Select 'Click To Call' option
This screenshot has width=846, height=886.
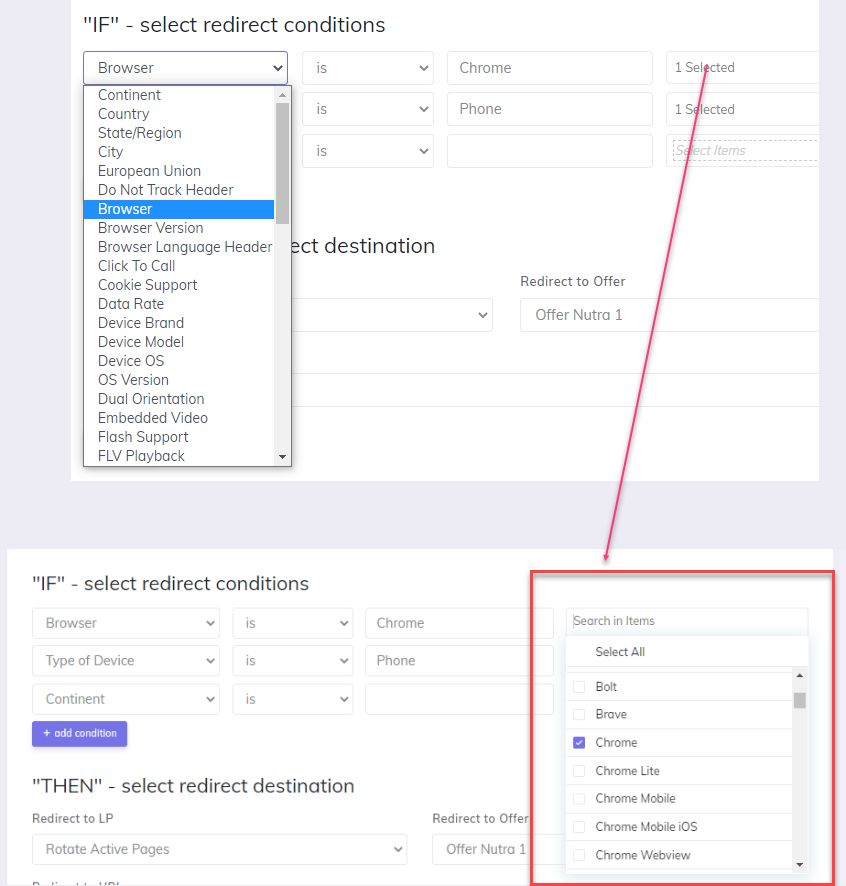pyautogui.click(x=136, y=266)
